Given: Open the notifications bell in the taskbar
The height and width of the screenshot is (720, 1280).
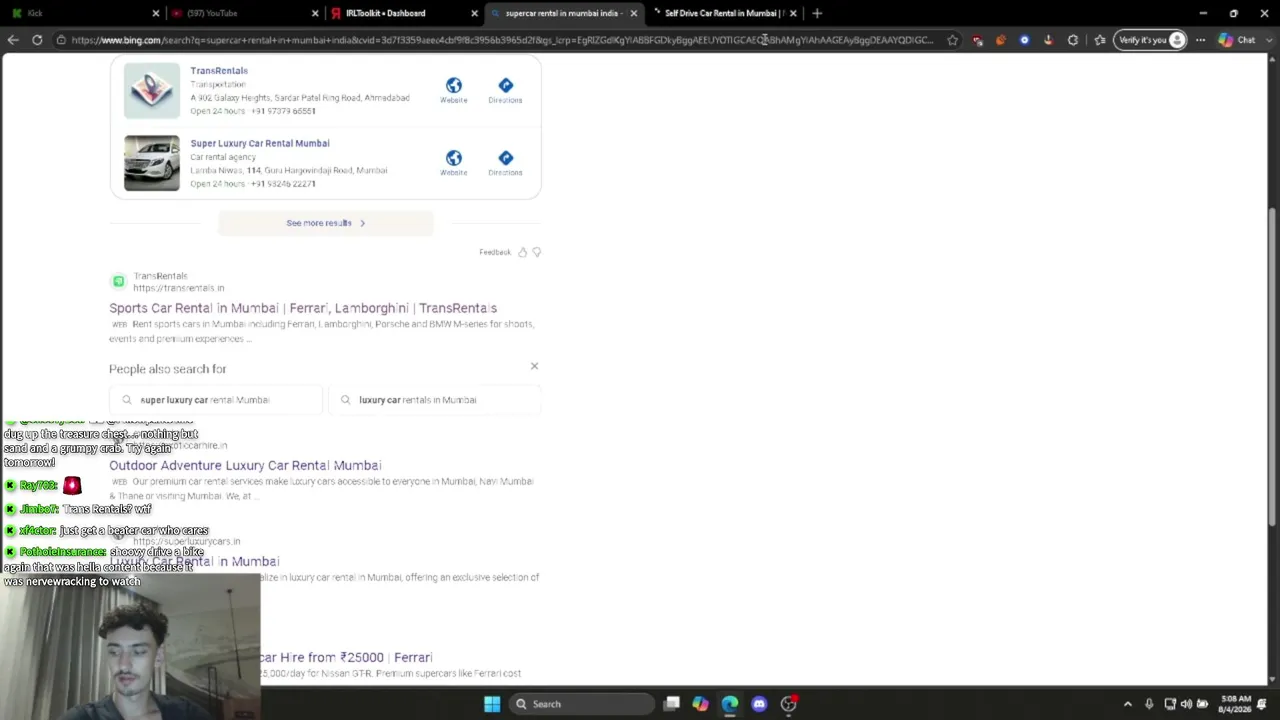Looking at the screenshot, I should coord(1262,704).
